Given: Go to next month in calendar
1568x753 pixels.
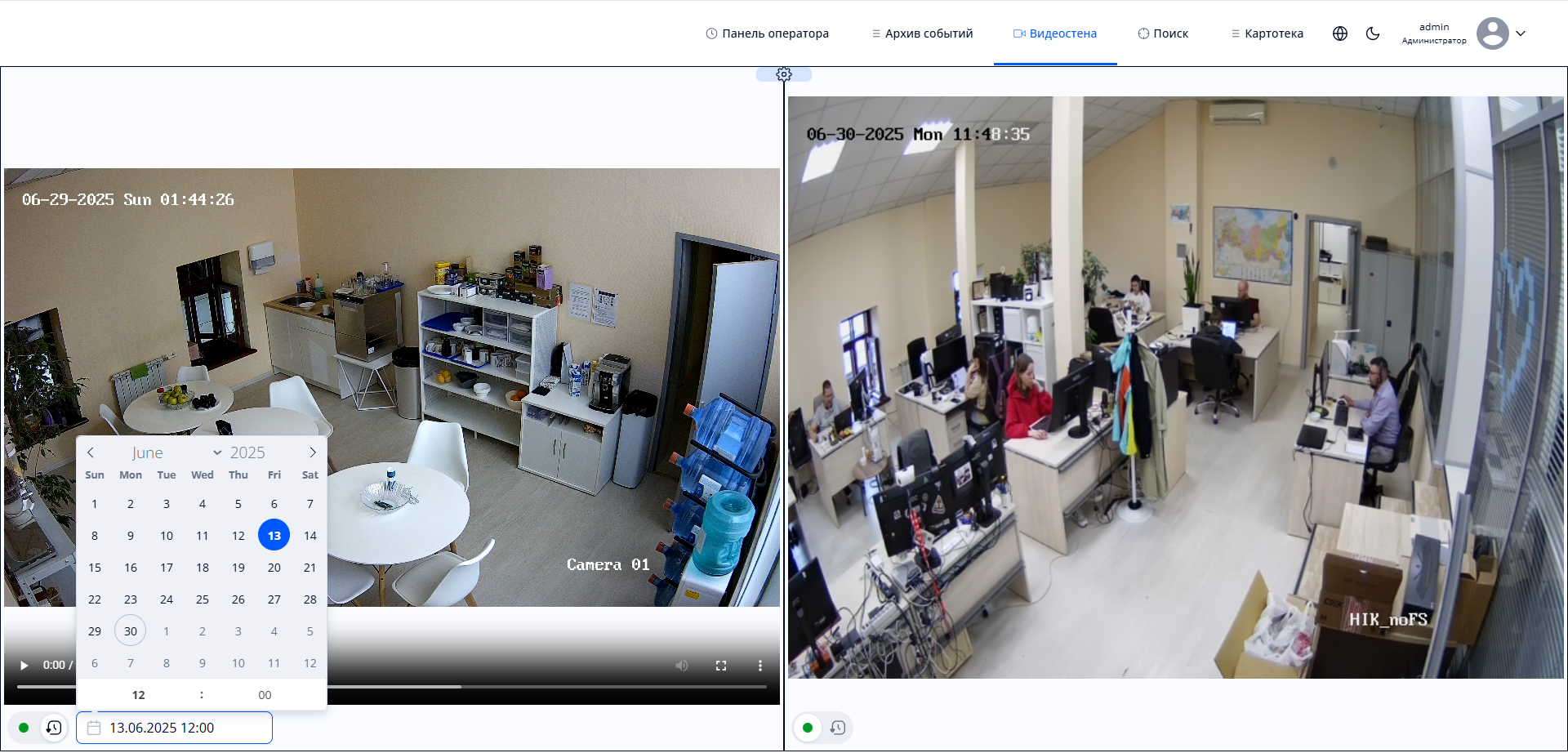Looking at the screenshot, I should [x=312, y=452].
